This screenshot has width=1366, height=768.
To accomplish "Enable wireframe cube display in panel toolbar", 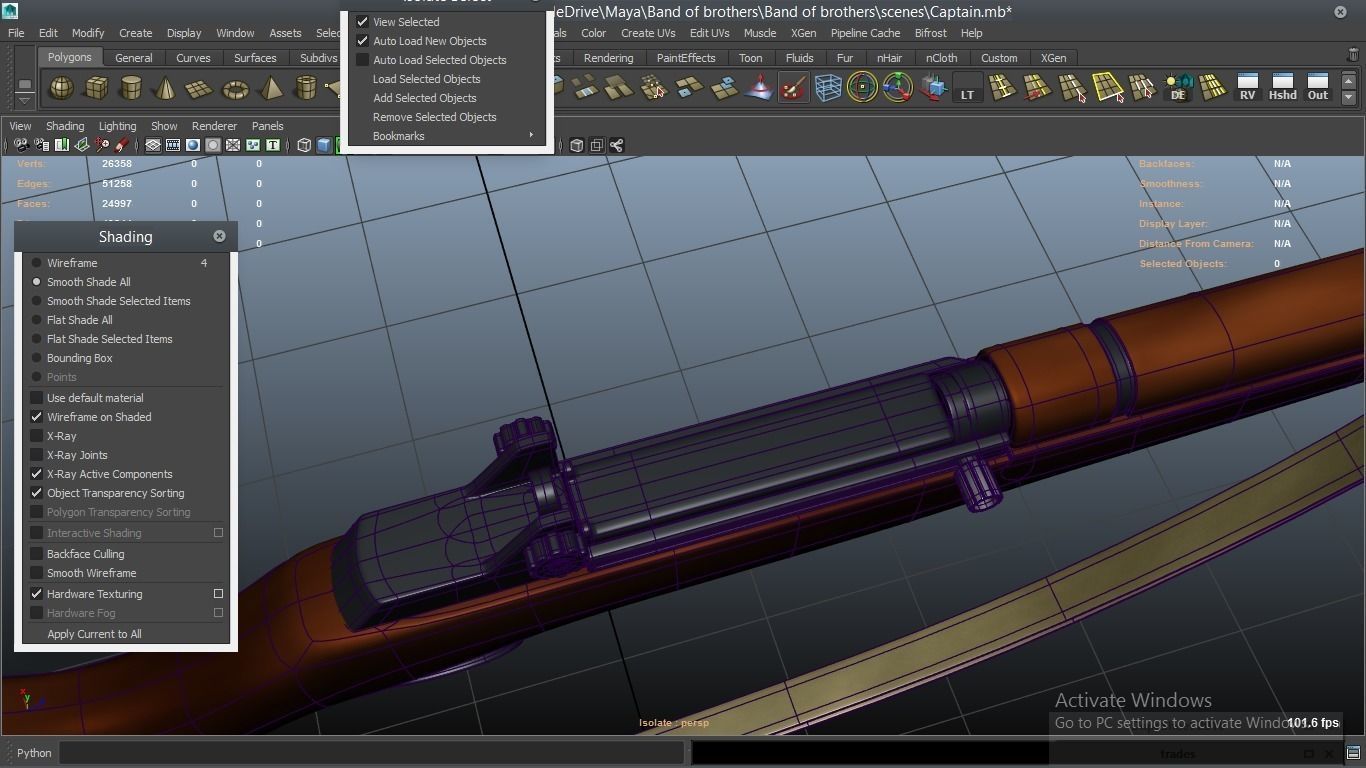I will click(x=304, y=145).
